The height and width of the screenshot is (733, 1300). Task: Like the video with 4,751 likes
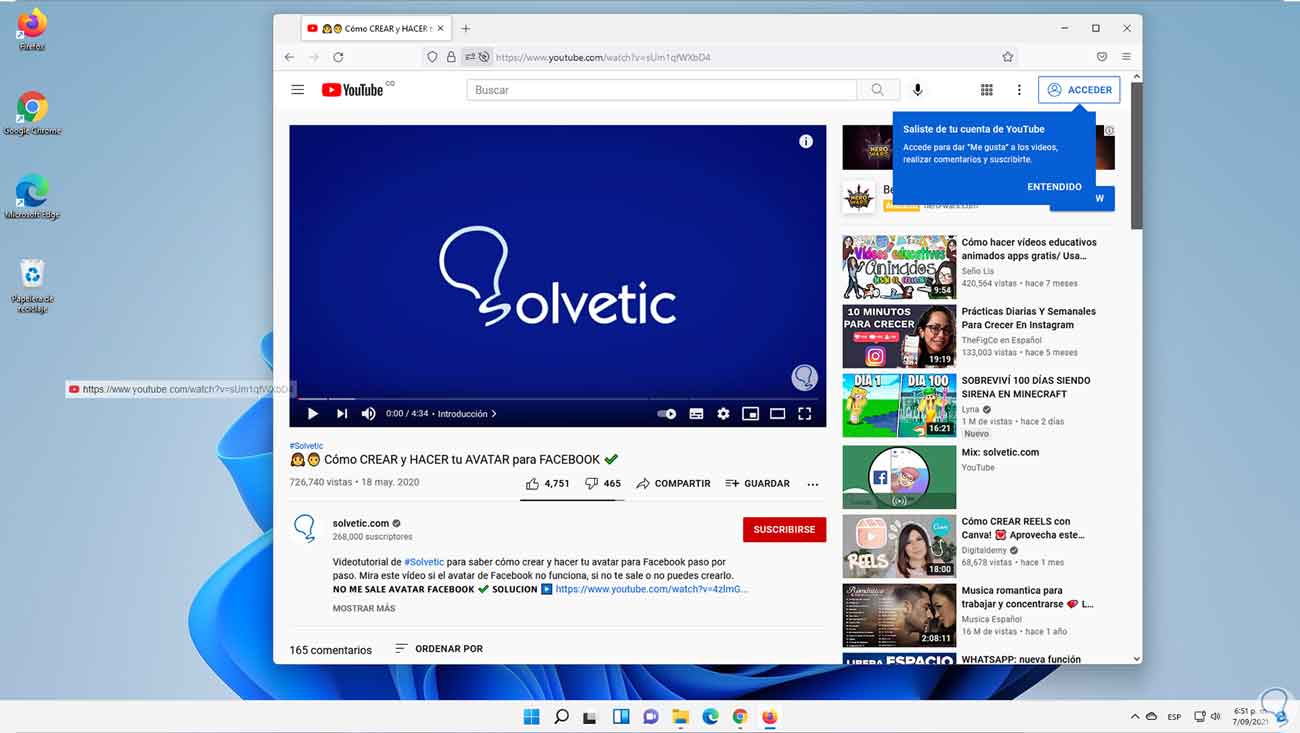tap(547, 483)
